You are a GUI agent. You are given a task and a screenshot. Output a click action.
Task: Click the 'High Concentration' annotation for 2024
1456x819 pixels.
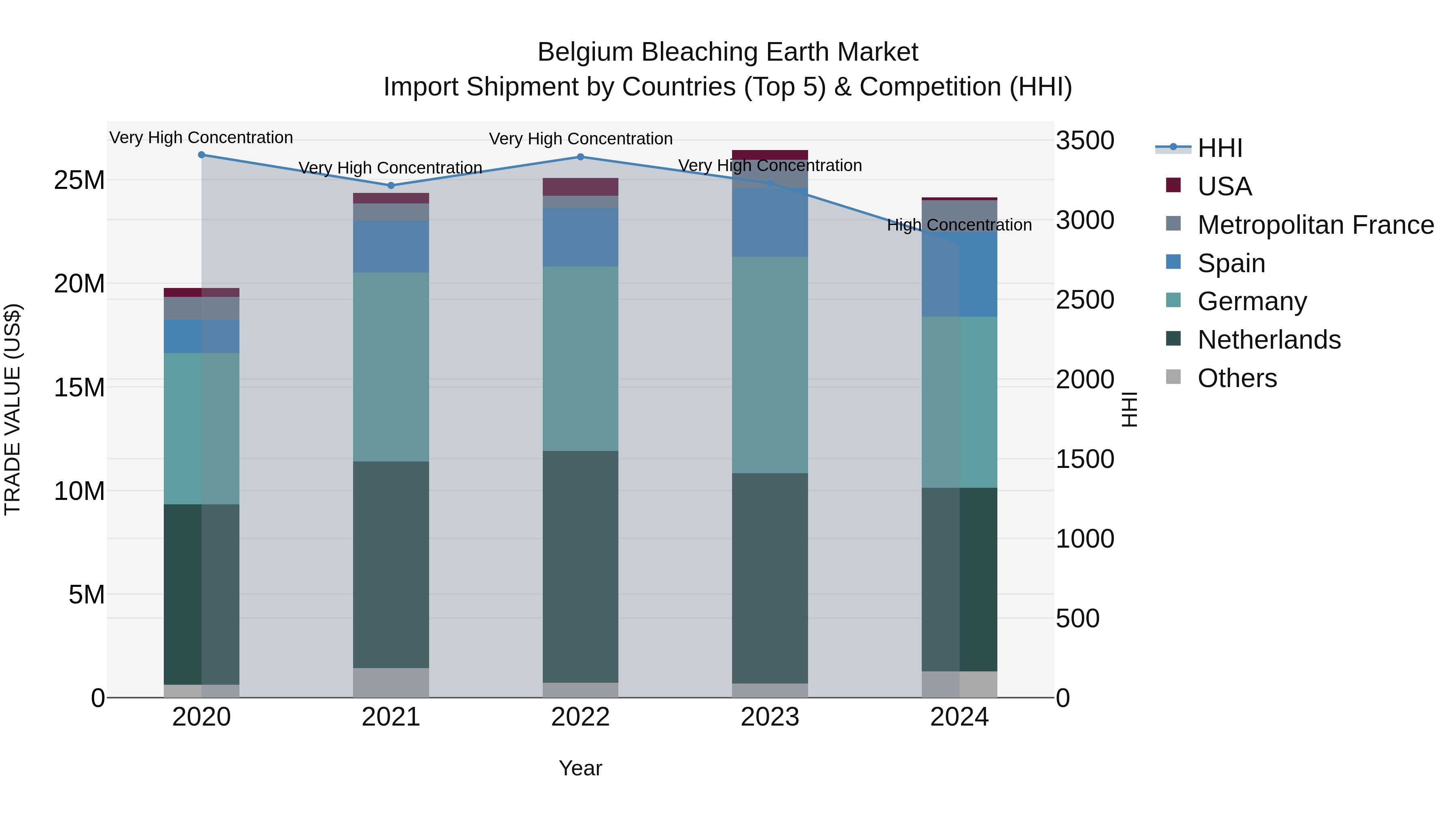(960, 225)
